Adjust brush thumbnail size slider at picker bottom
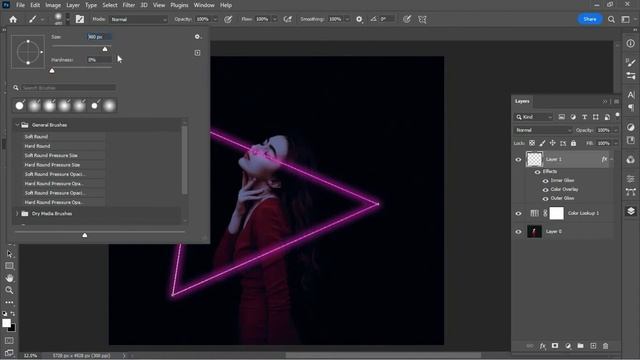Image resolution: width=640 pixels, height=360 pixels. [84, 235]
